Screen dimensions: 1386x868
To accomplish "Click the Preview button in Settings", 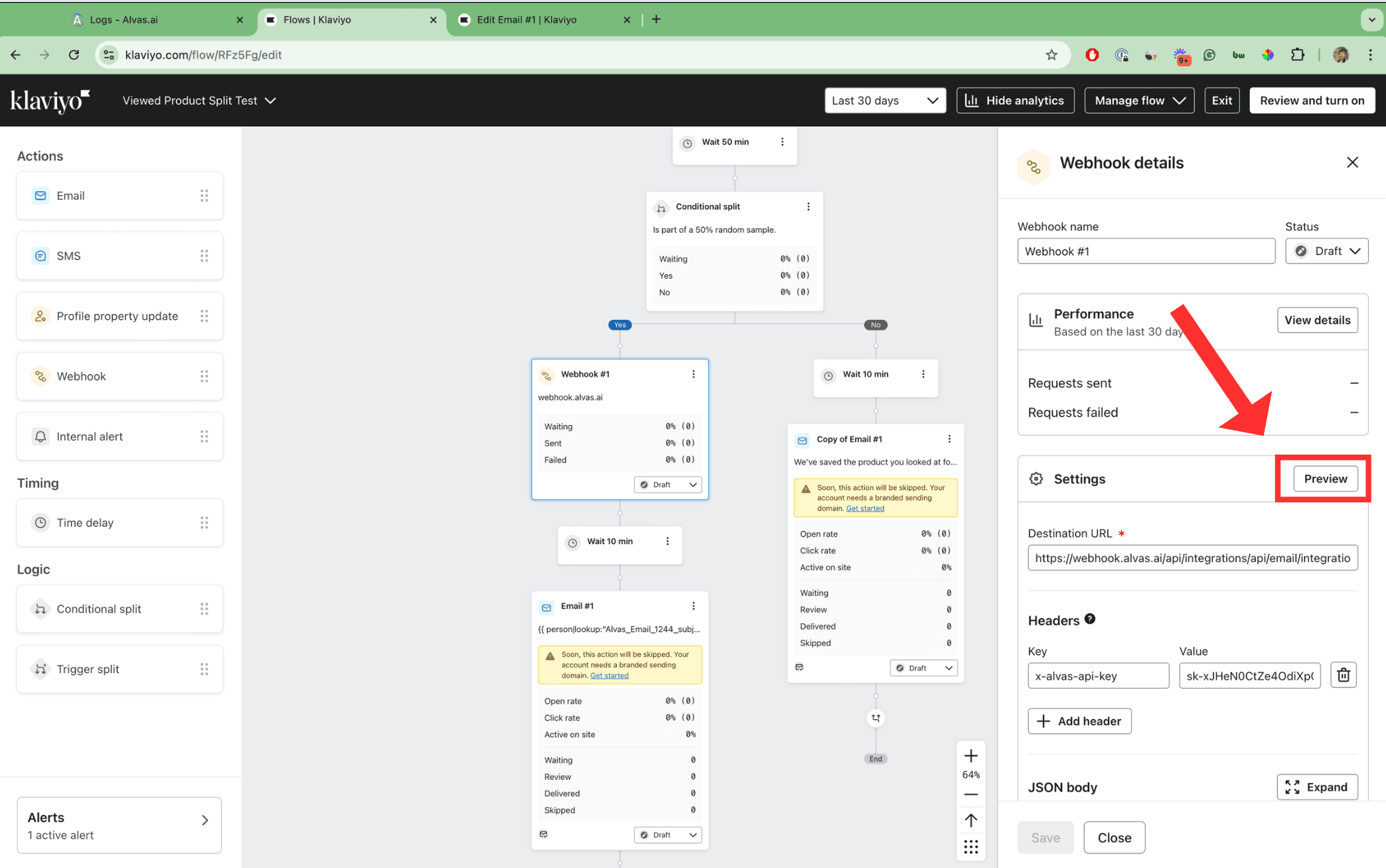I will coord(1325,479).
